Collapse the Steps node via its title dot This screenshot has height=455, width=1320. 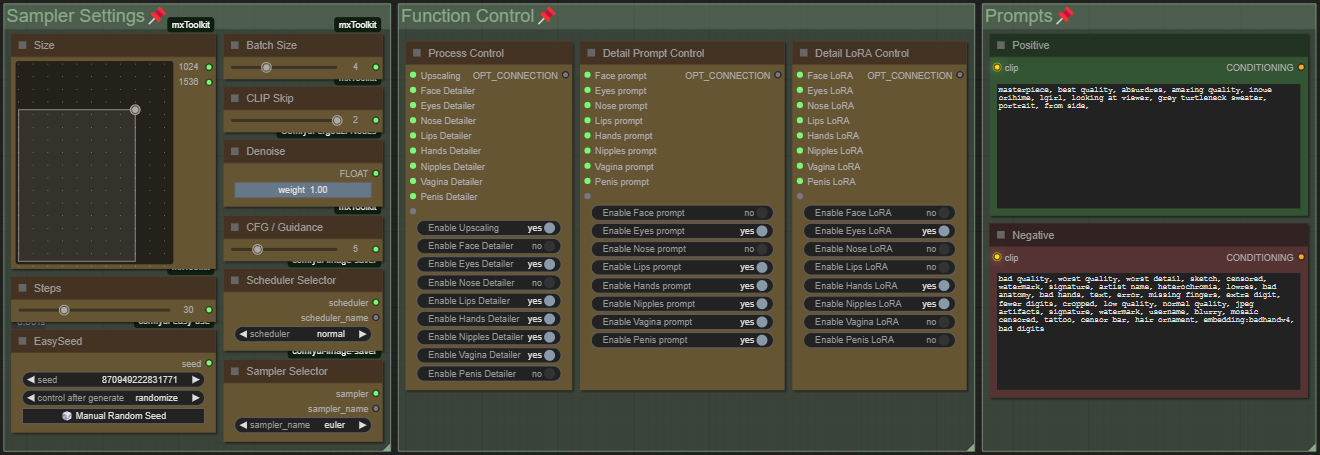pos(22,288)
